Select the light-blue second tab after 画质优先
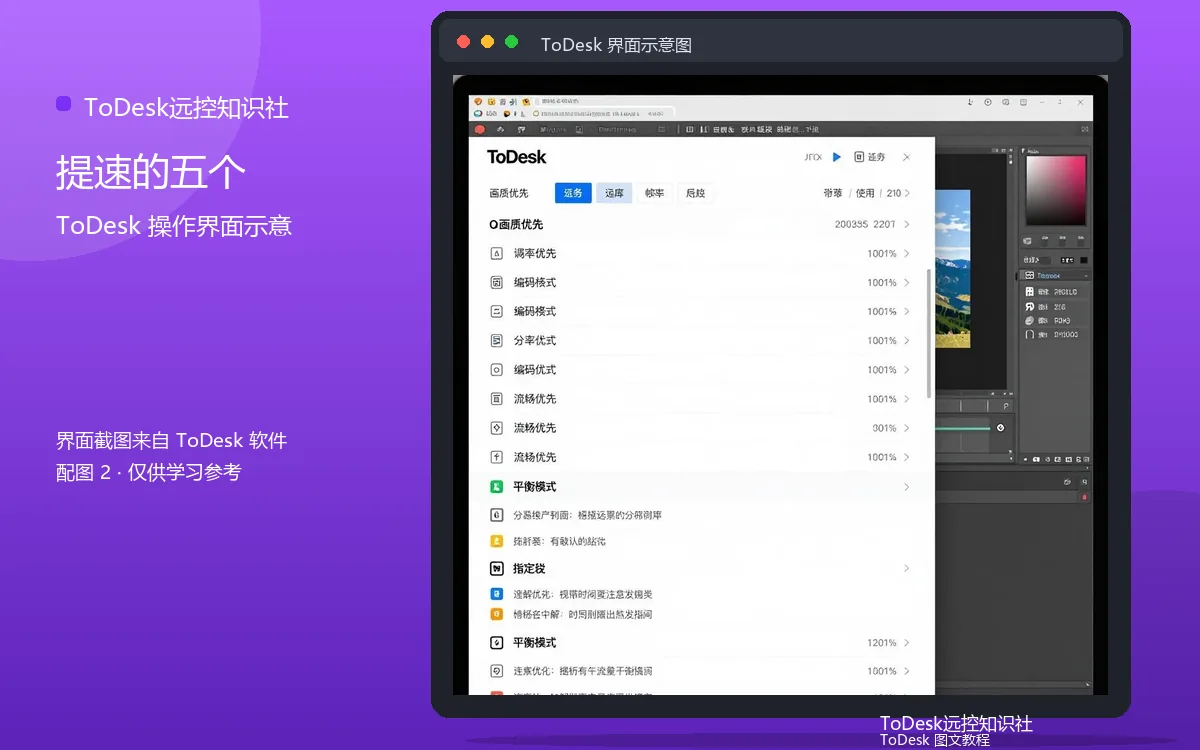This screenshot has height=750, width=1200. tap(614, 193)
